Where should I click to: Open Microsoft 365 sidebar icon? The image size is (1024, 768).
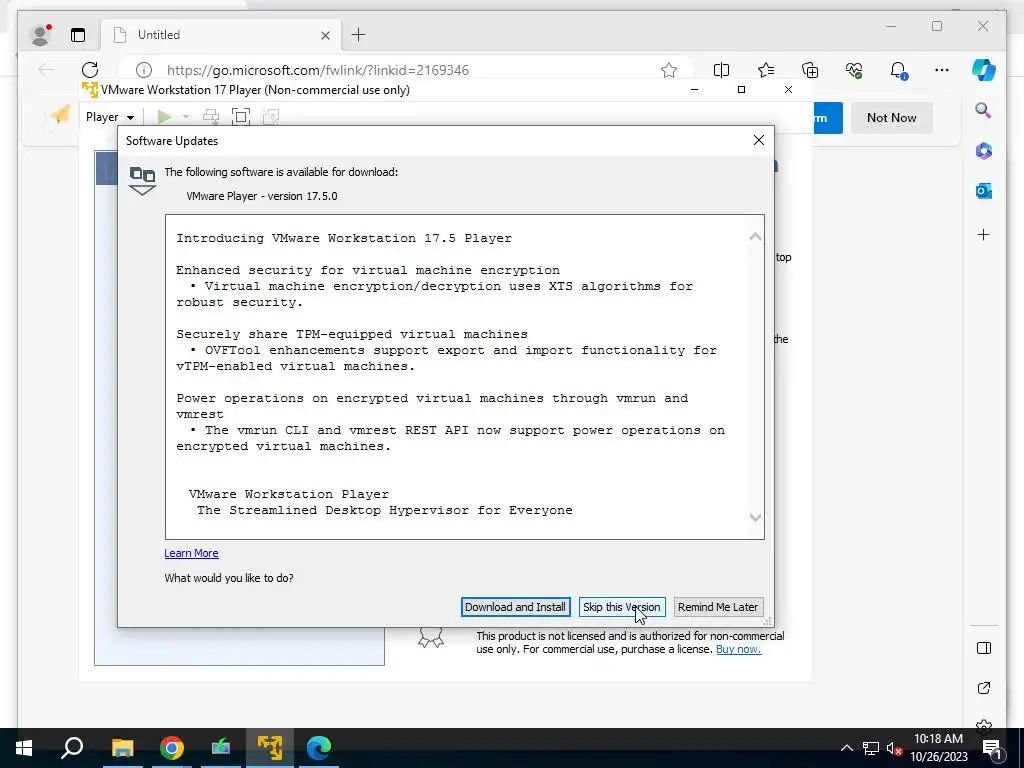point(984,151)
